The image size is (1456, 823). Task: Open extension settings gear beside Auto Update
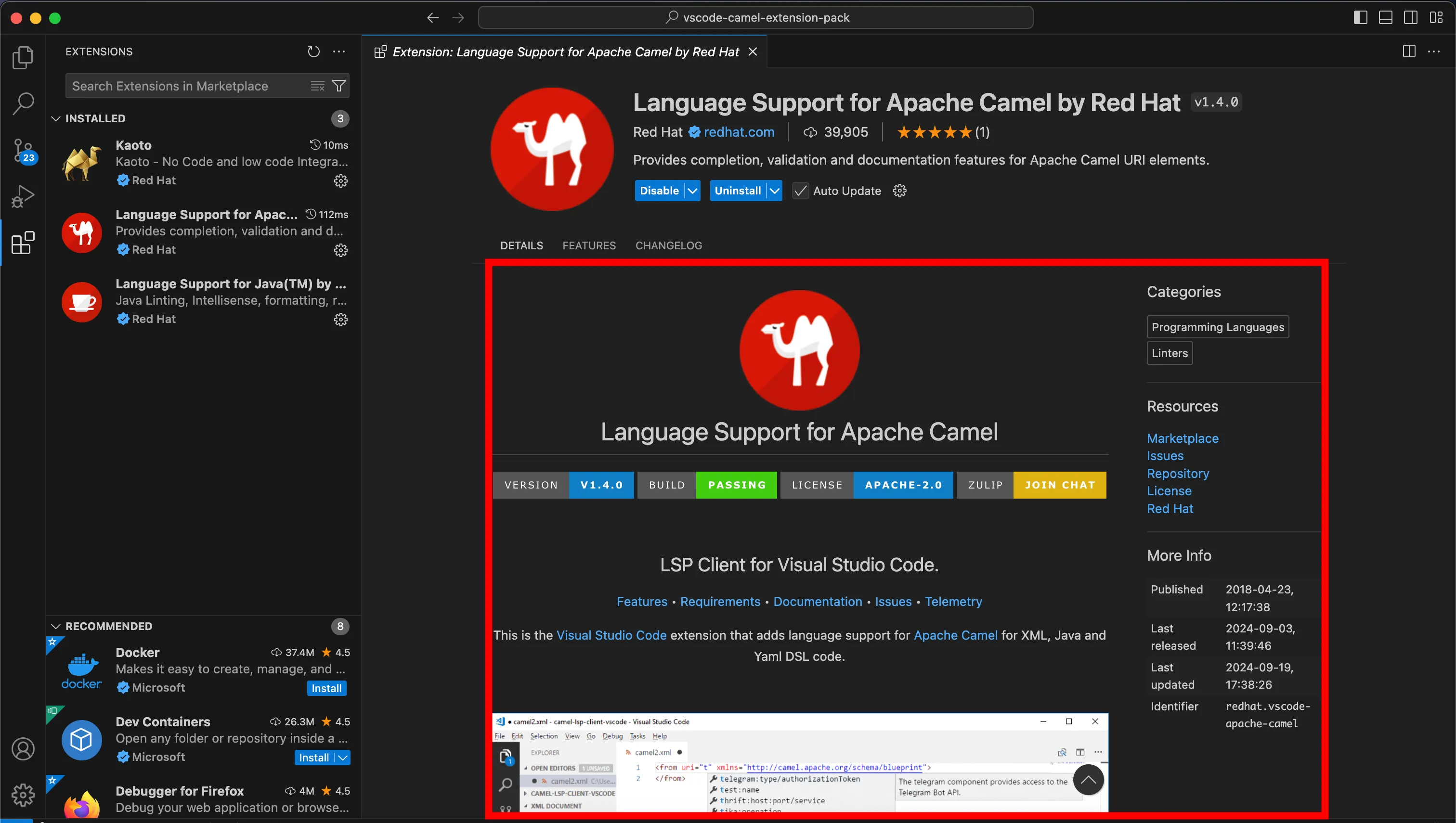tap(899, 191)
